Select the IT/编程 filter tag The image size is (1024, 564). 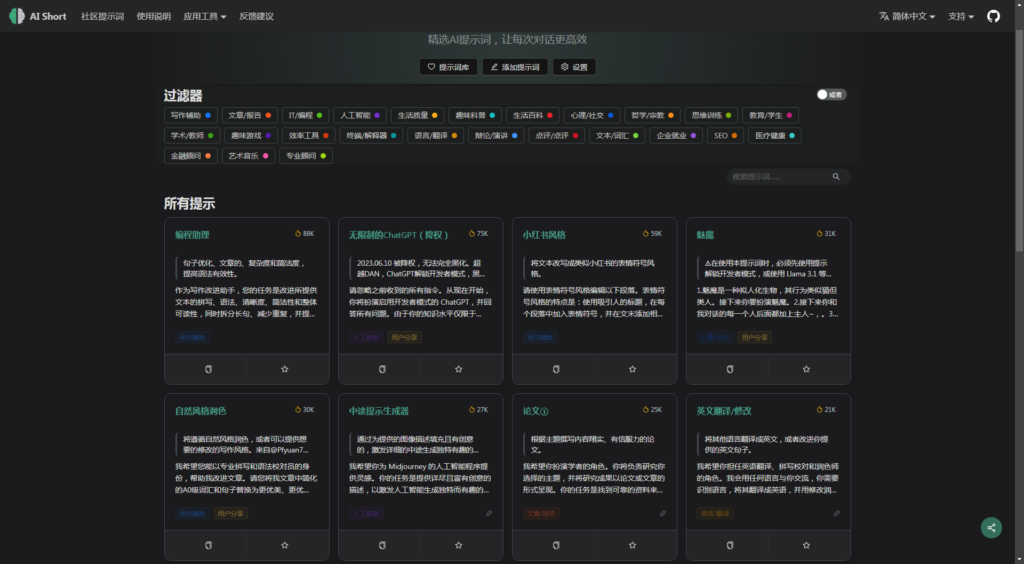point(304,115)
